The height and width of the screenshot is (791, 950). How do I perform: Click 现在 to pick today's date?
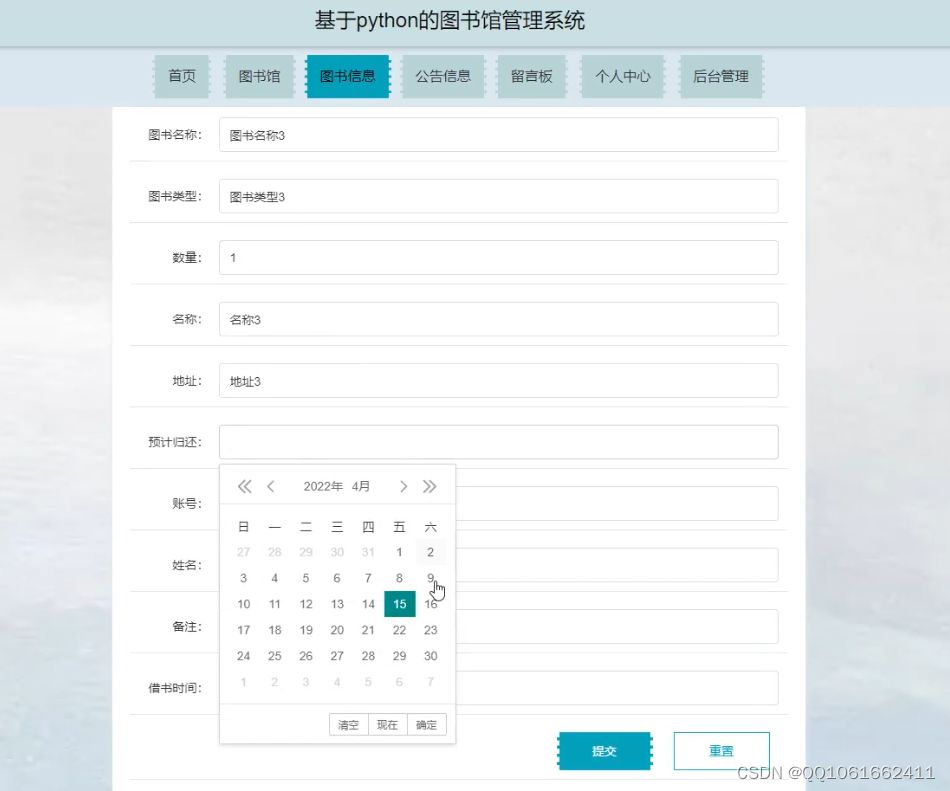pyautogui.click(x=387, y=724)
